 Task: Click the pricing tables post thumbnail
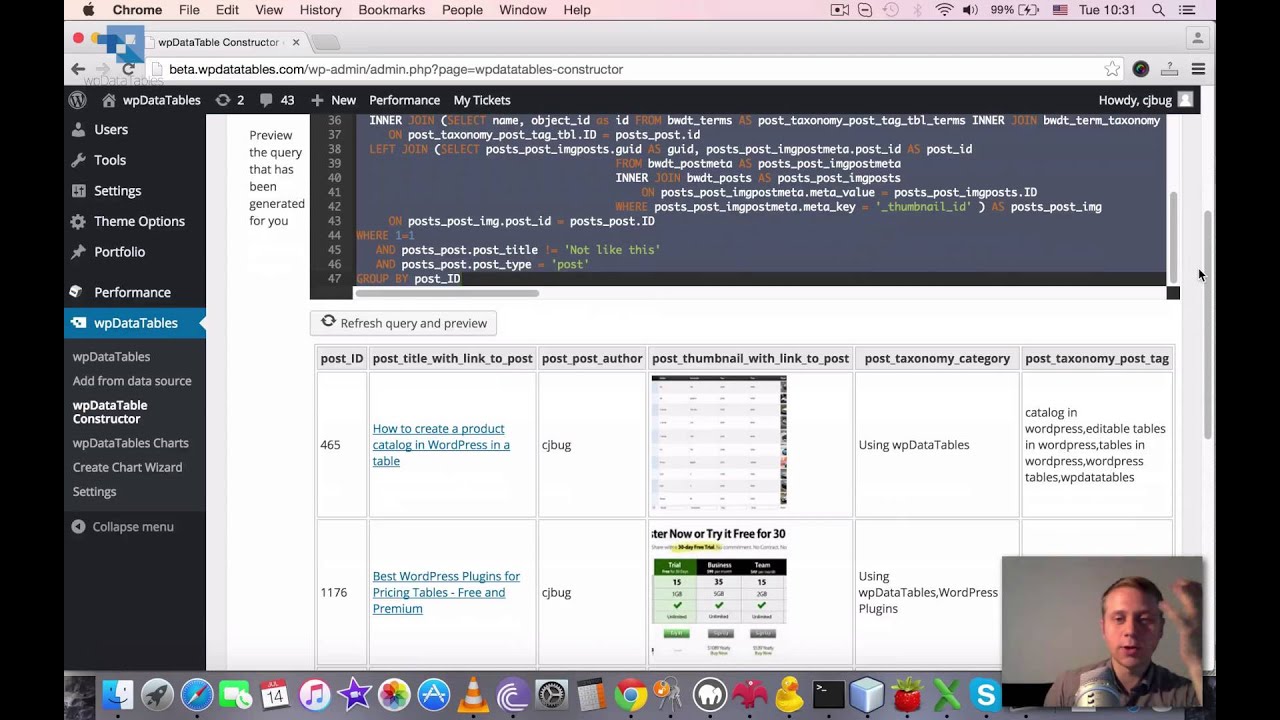(x=719, y=592)
